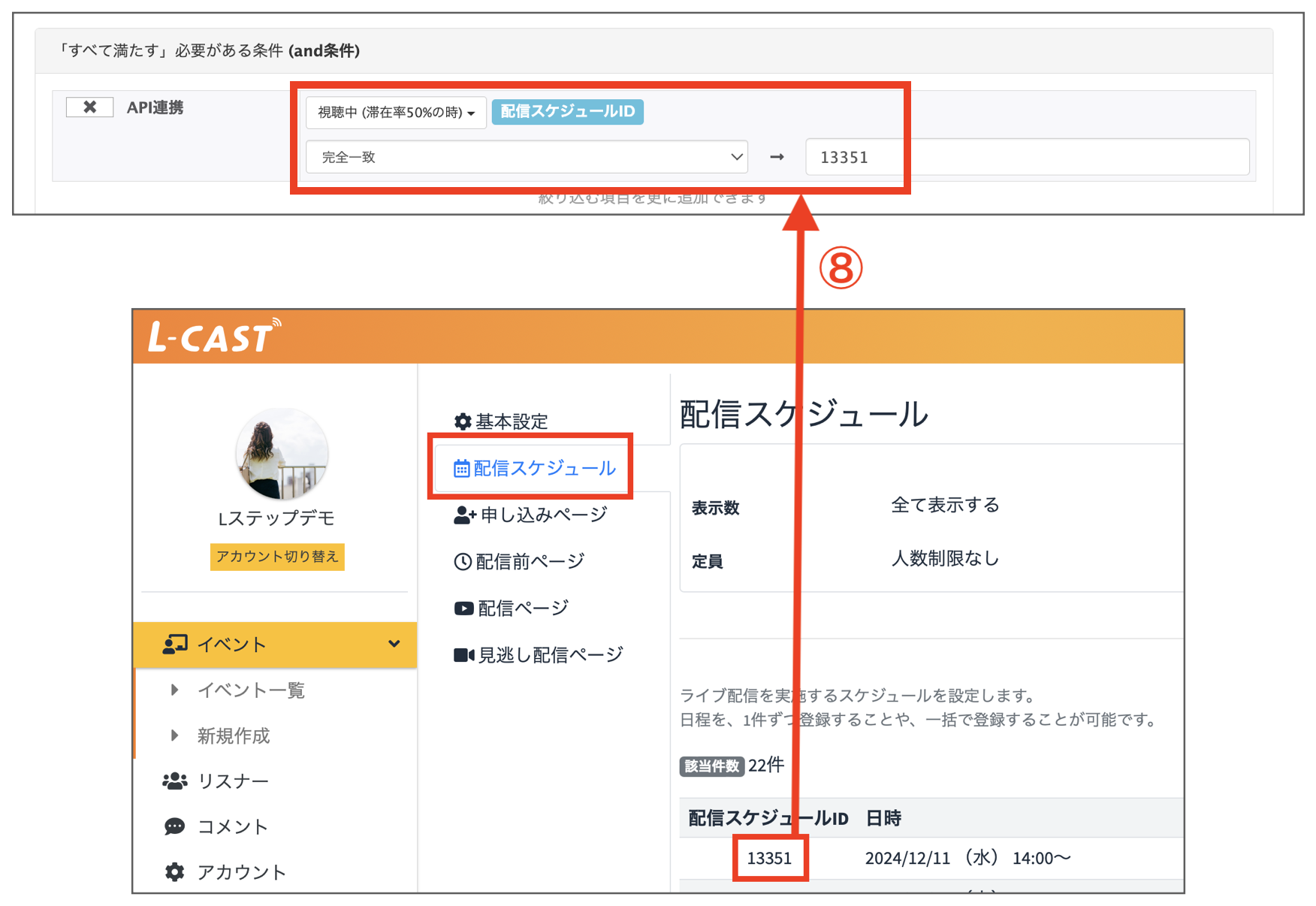The image size is (1316, 906).
Task: Click the 配信前ページ clock icon
Action: 463,560
